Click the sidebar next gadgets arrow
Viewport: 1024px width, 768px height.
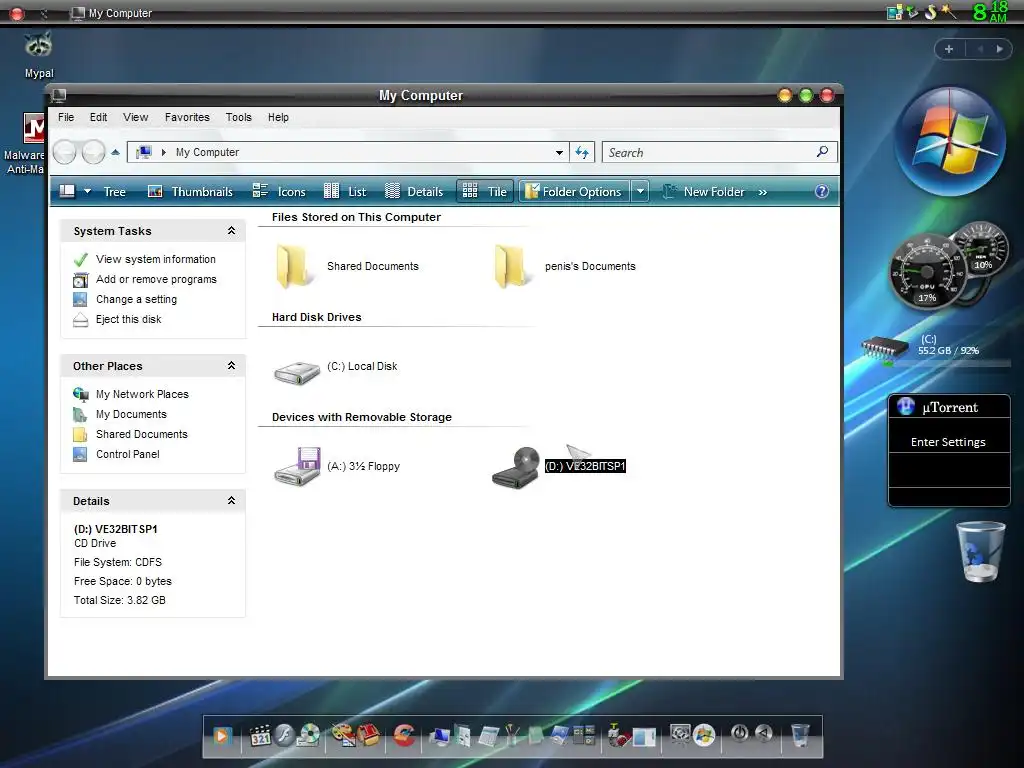(999, 49)
